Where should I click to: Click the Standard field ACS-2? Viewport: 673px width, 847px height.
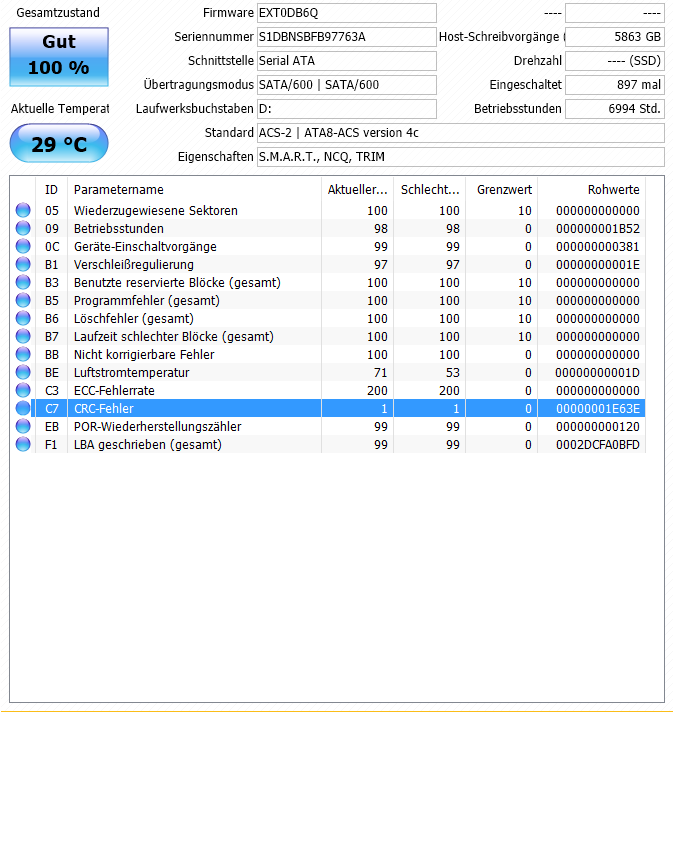point(461,133)
